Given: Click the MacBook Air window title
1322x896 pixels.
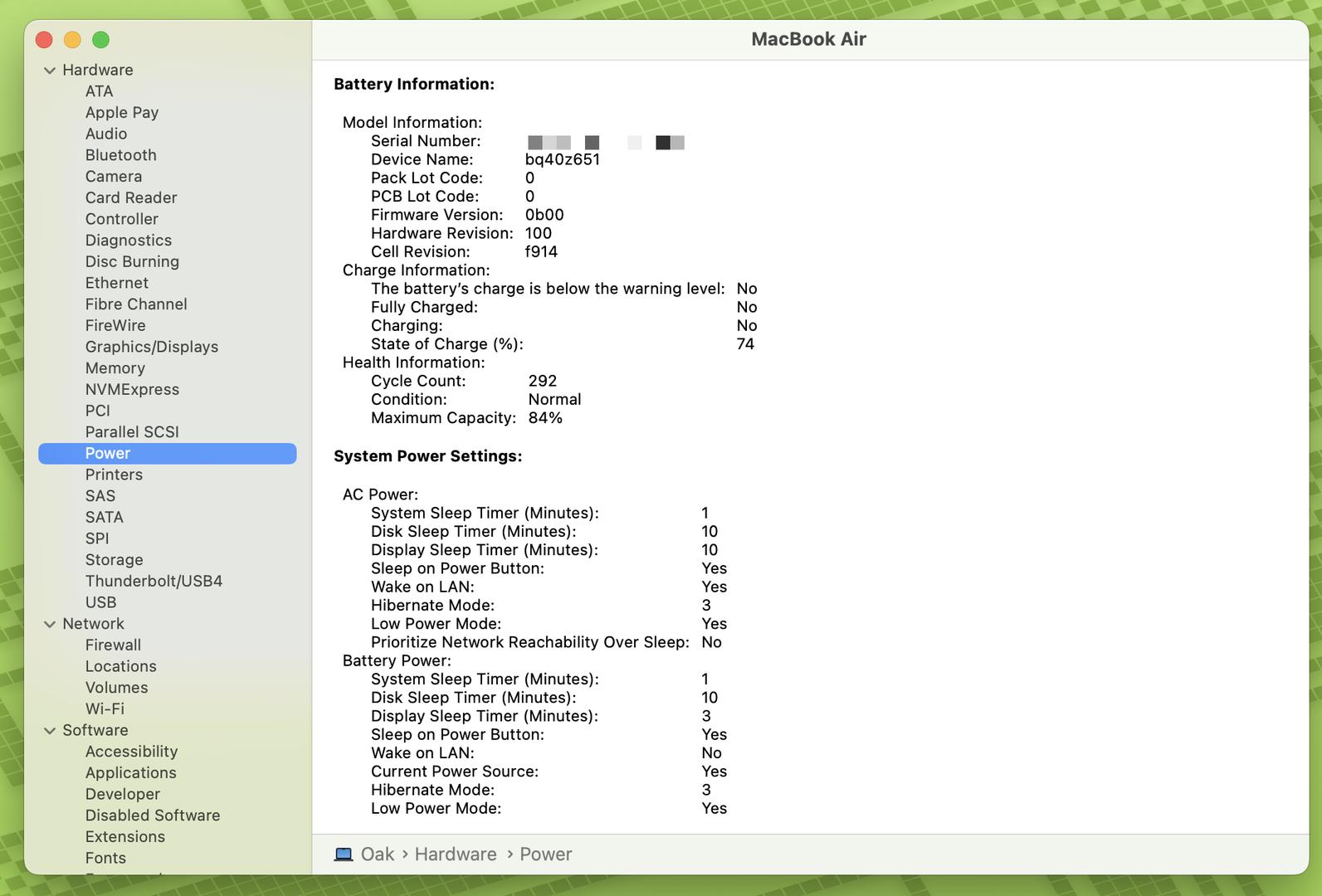Looking at the screenshot, I should pos(808,39).
